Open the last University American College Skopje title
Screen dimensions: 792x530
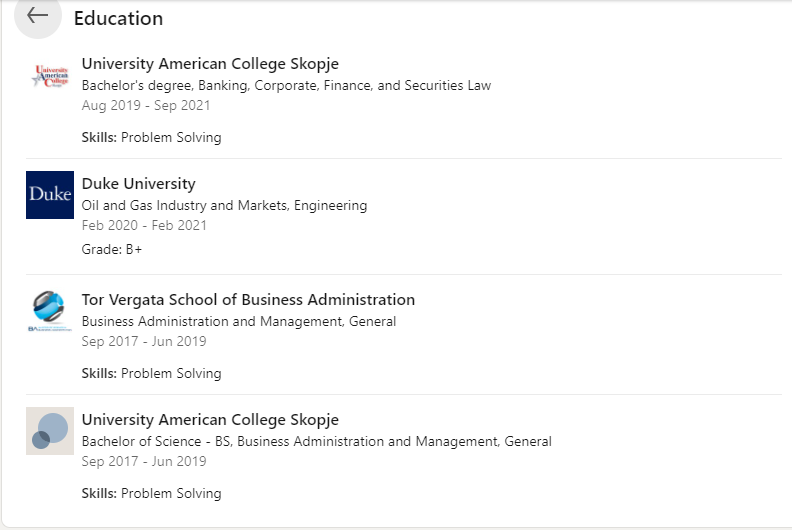point(210,420)
